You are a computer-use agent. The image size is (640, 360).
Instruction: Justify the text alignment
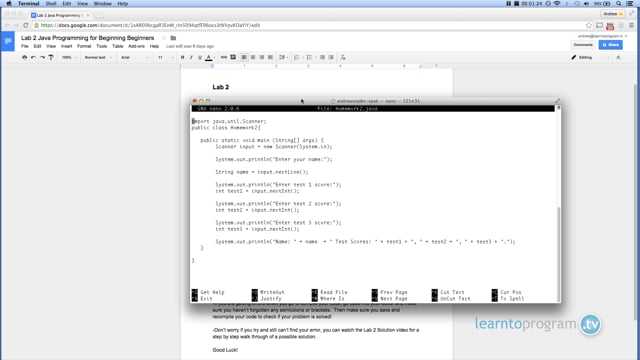click(x=270, y=58)
